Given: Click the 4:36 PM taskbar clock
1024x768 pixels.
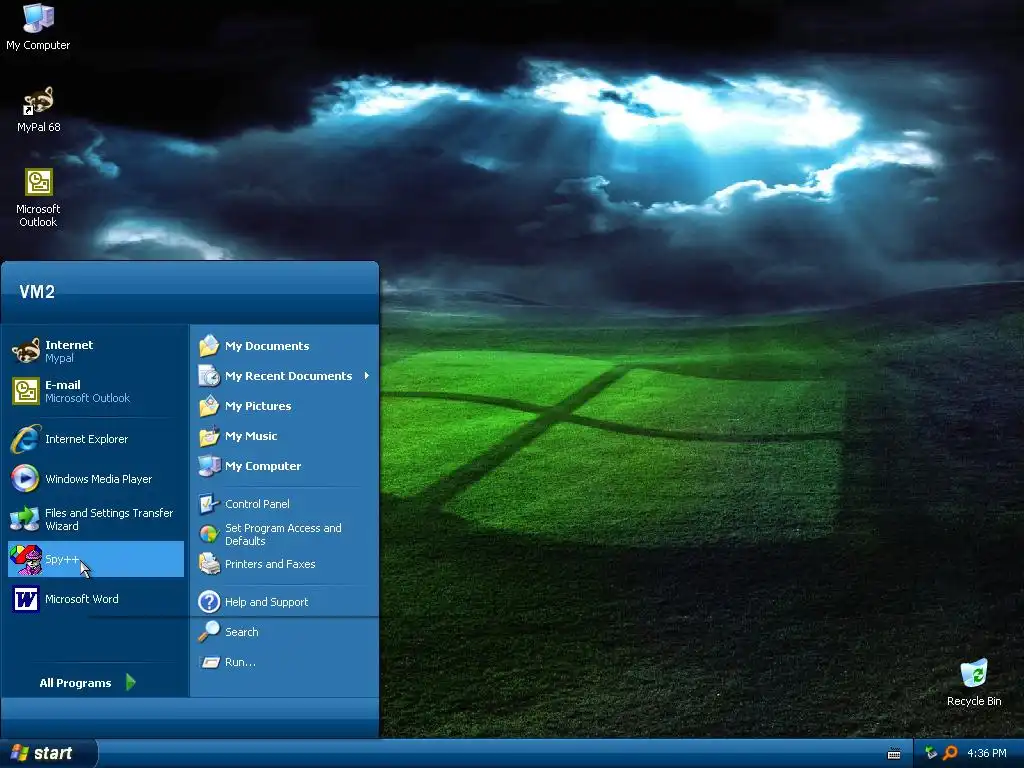Looking at the screenshot, I should pos(987,753).
